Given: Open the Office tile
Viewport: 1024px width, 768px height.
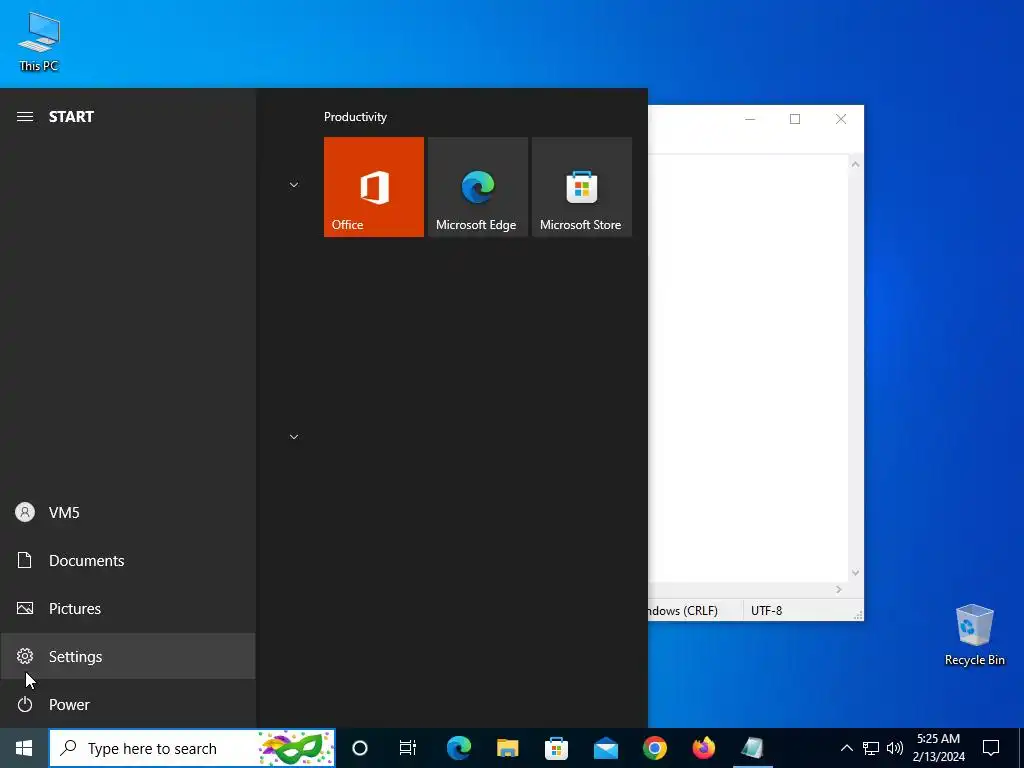Looking at the screenshot, I should (374, 187).
